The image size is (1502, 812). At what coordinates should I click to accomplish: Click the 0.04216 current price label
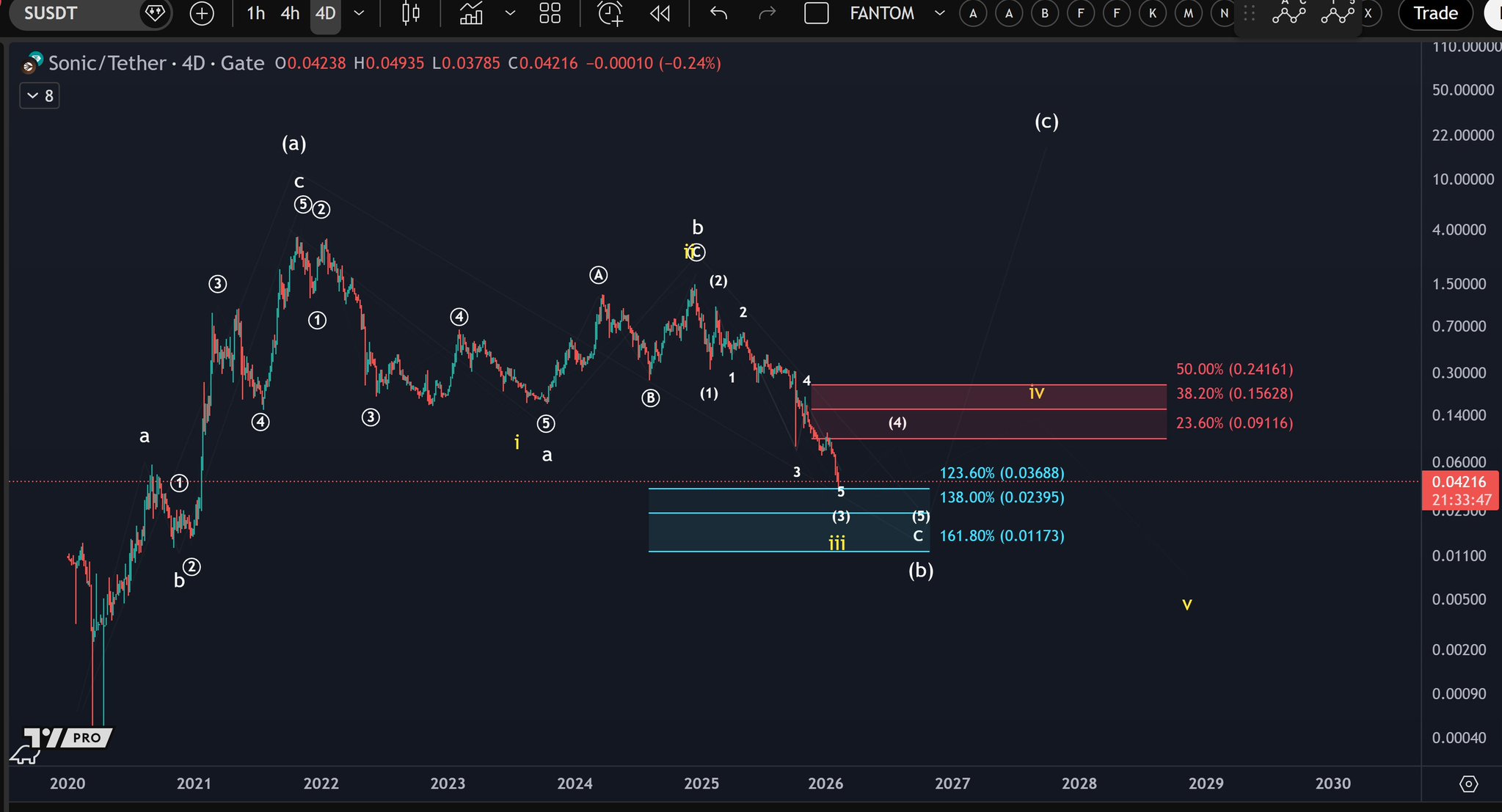1459,482
